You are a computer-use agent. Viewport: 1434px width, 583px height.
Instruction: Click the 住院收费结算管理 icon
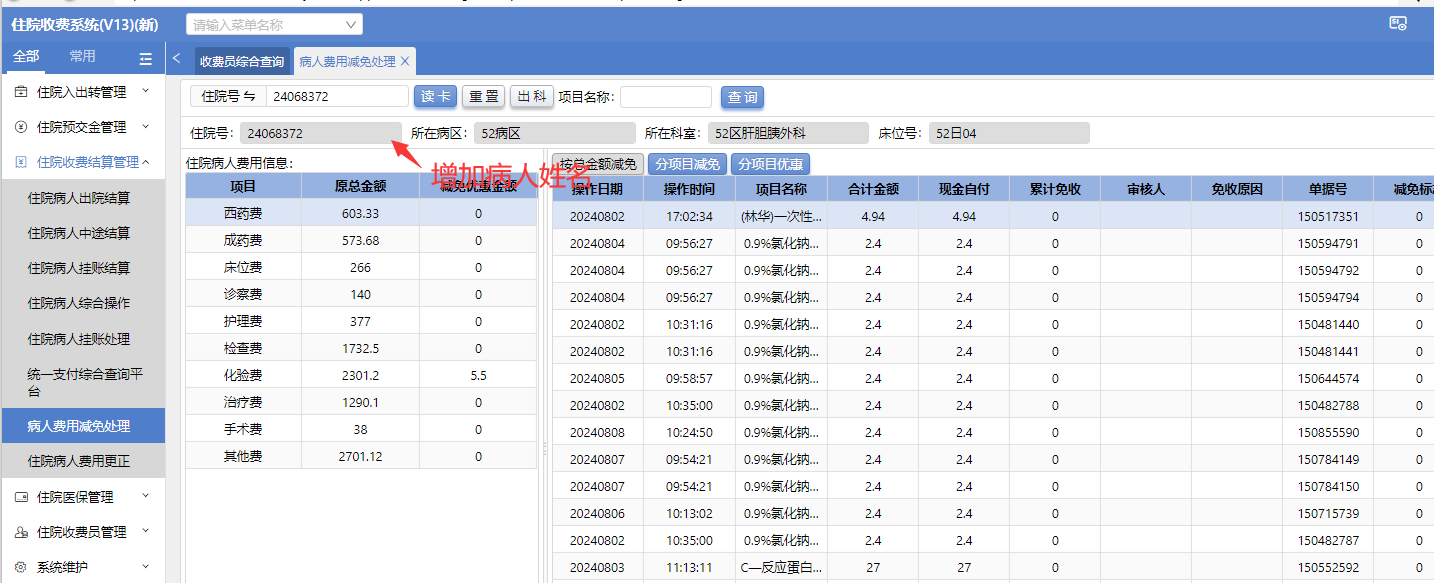(21, 162)
